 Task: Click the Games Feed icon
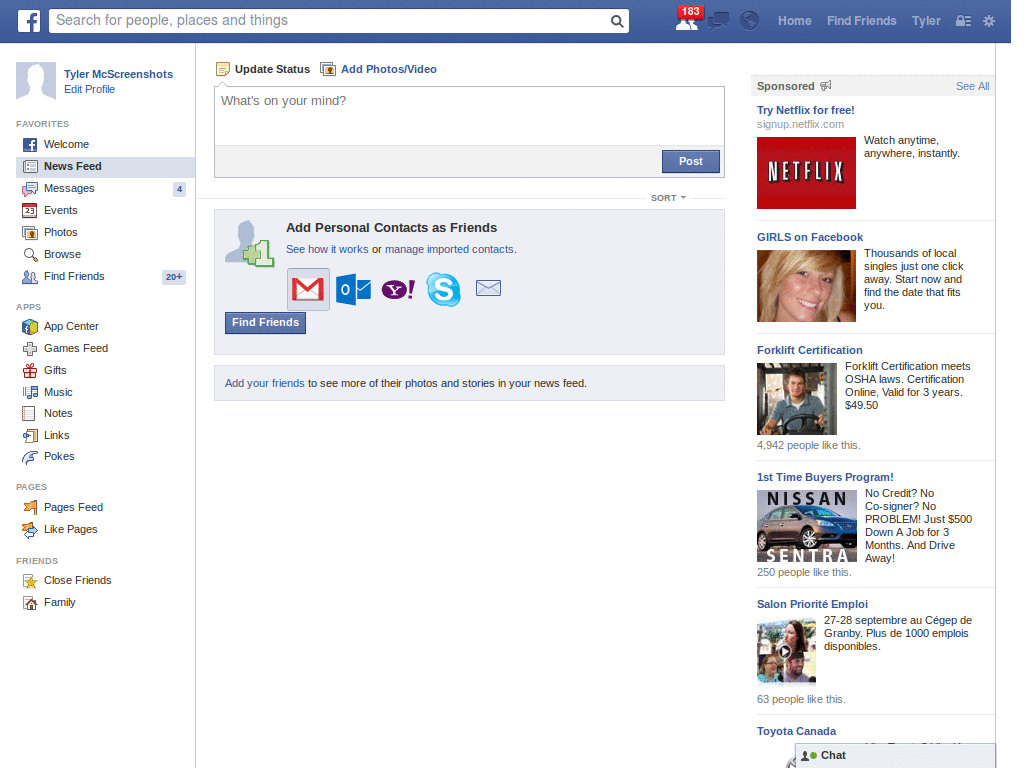pyautogui.click(x=30, y=349)
